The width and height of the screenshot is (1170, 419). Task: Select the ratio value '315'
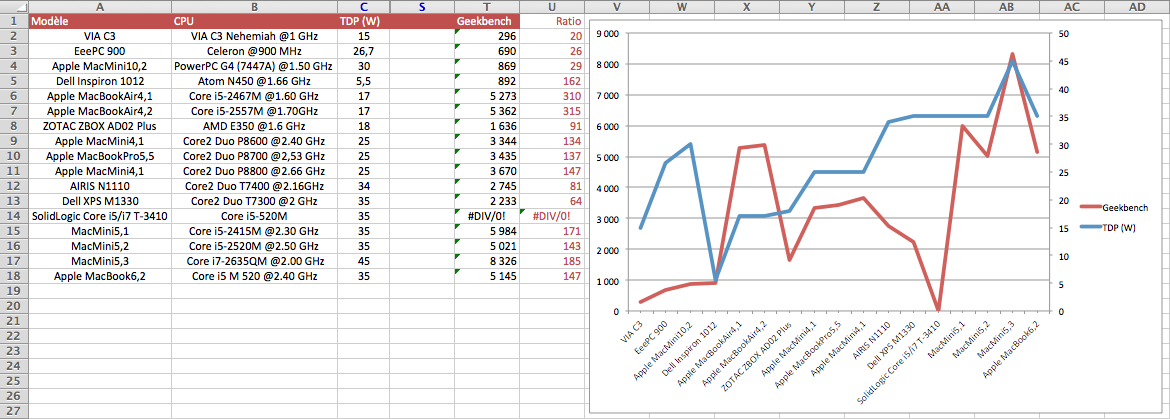pos(551,110)
